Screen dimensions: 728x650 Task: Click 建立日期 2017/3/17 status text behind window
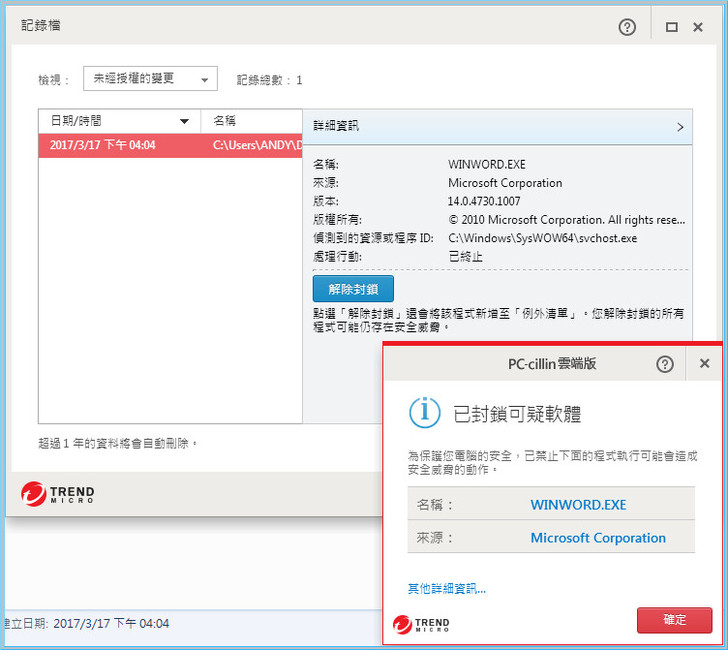tap(86, 624)
